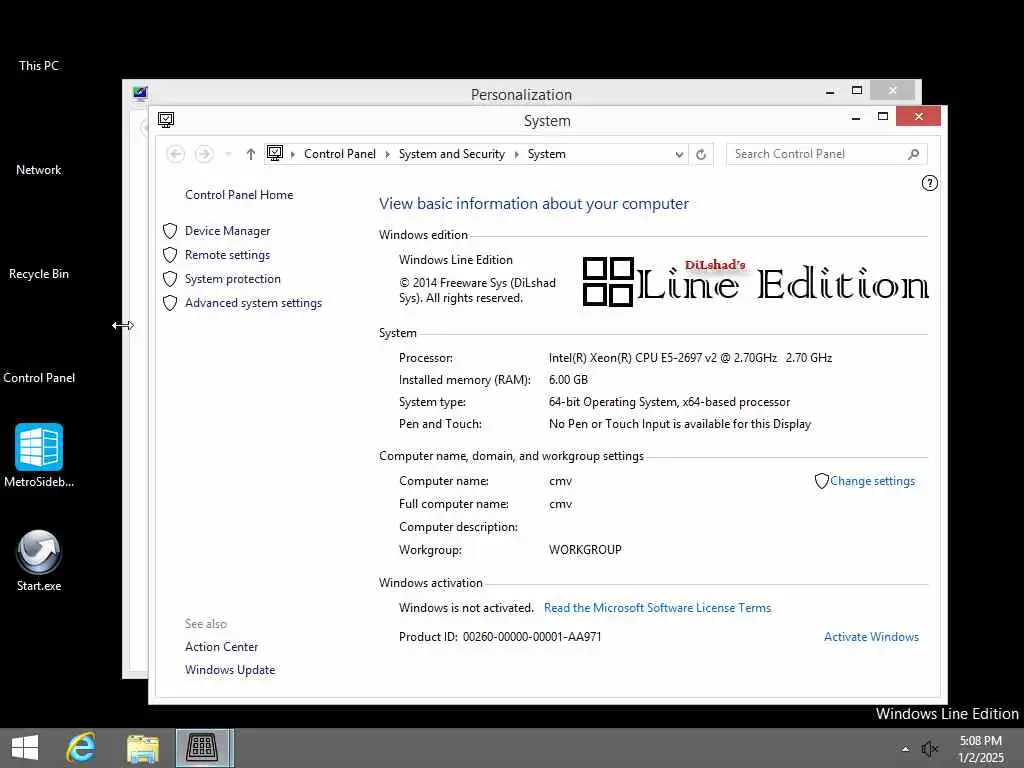Expand arrow before Control Panel breadcrumb
The height and width of the screenshot is (768, 1024).
click(293, 154)
